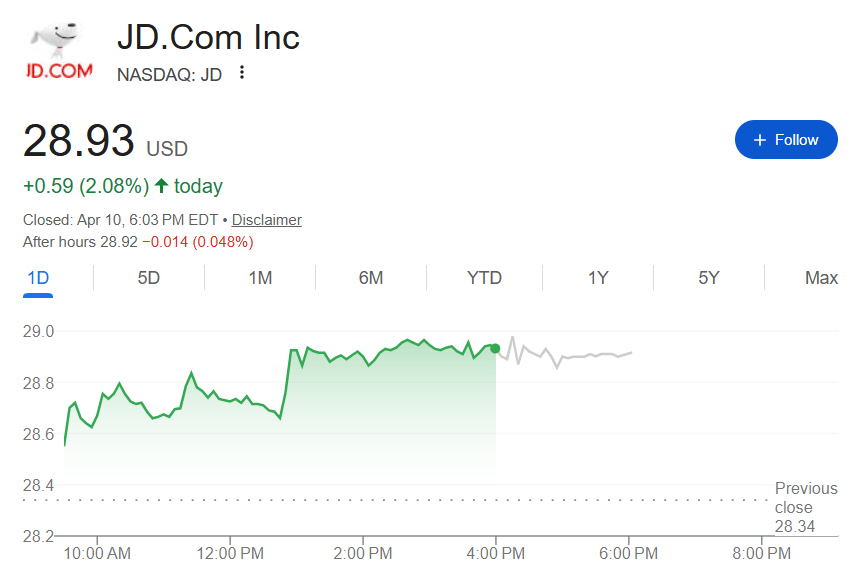Image resolution: width=860 pixels, height=581 pixels.
Task: Click the JD.COM logo image
Action: click(59, 52)
